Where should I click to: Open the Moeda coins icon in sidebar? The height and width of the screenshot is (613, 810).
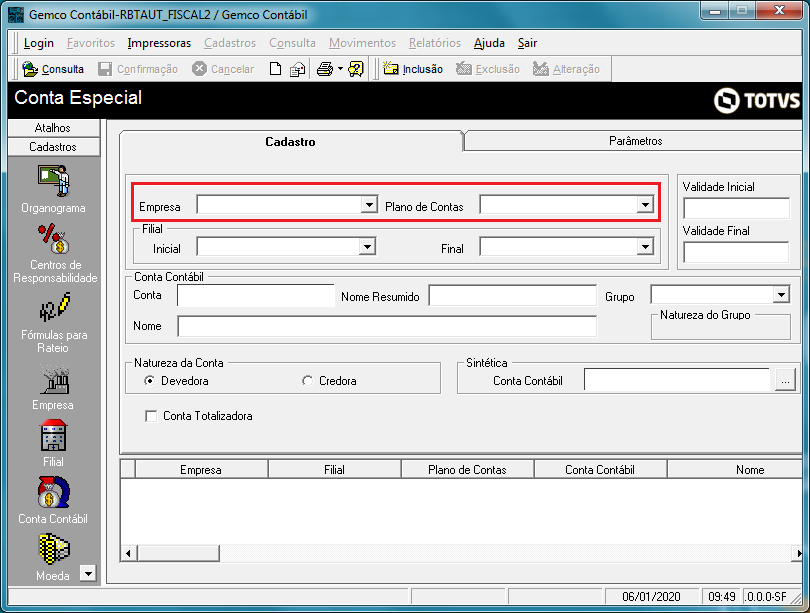pos(54,549)
